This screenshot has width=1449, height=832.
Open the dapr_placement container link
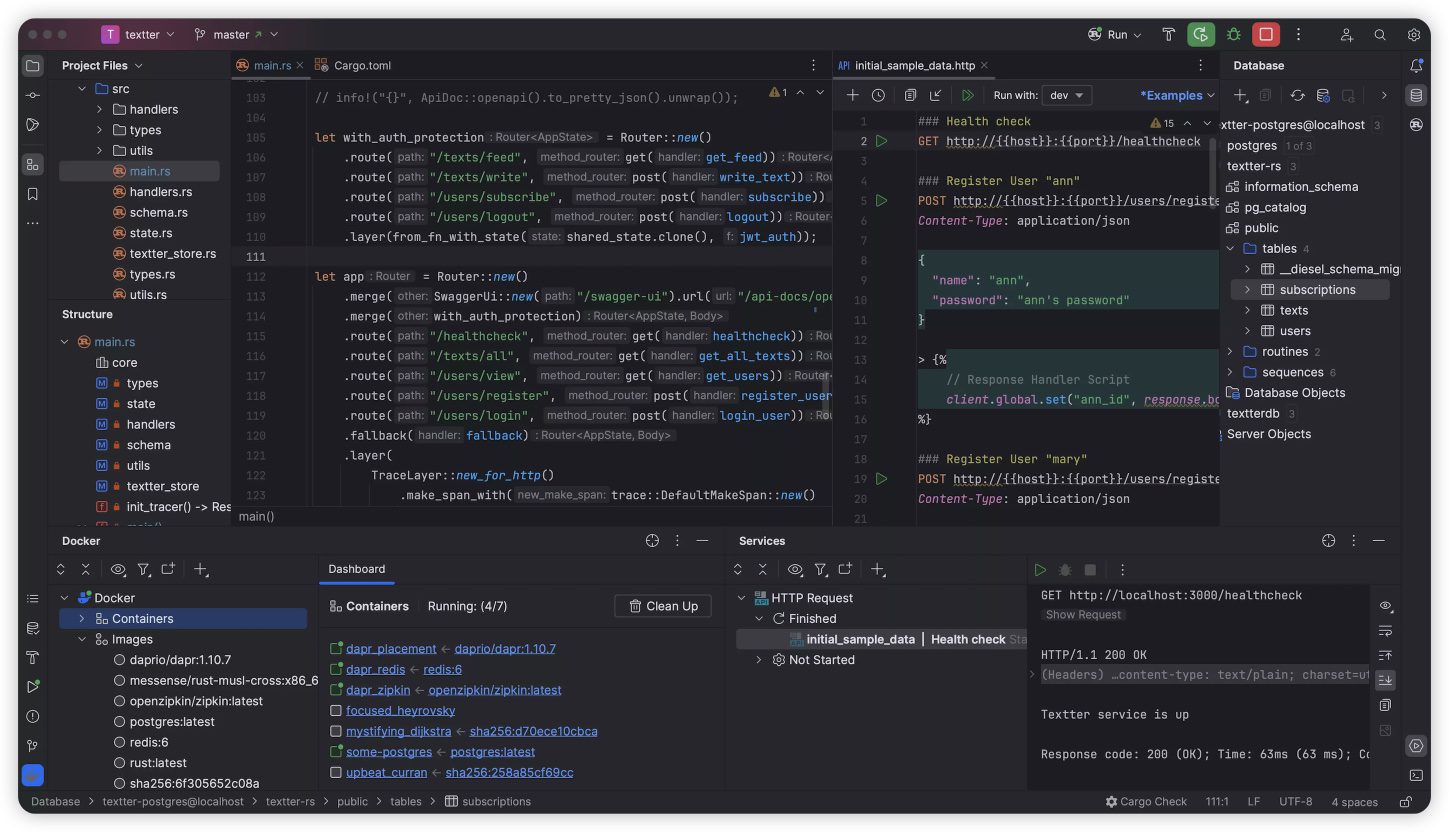pos(391,648)
